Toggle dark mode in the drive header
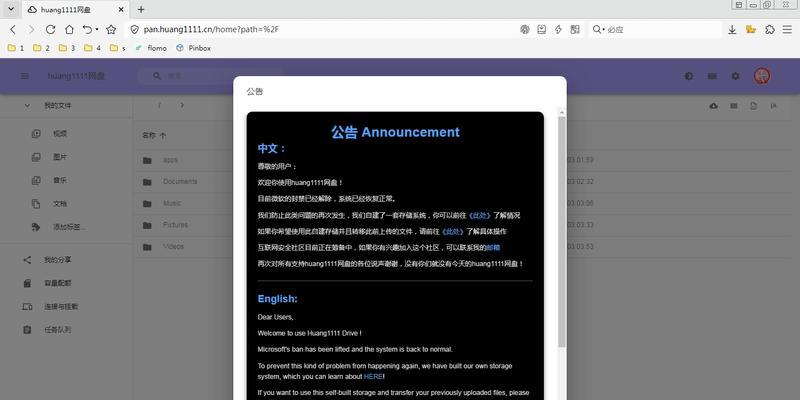This screenshot has height=400, width=800. (689, 76)
